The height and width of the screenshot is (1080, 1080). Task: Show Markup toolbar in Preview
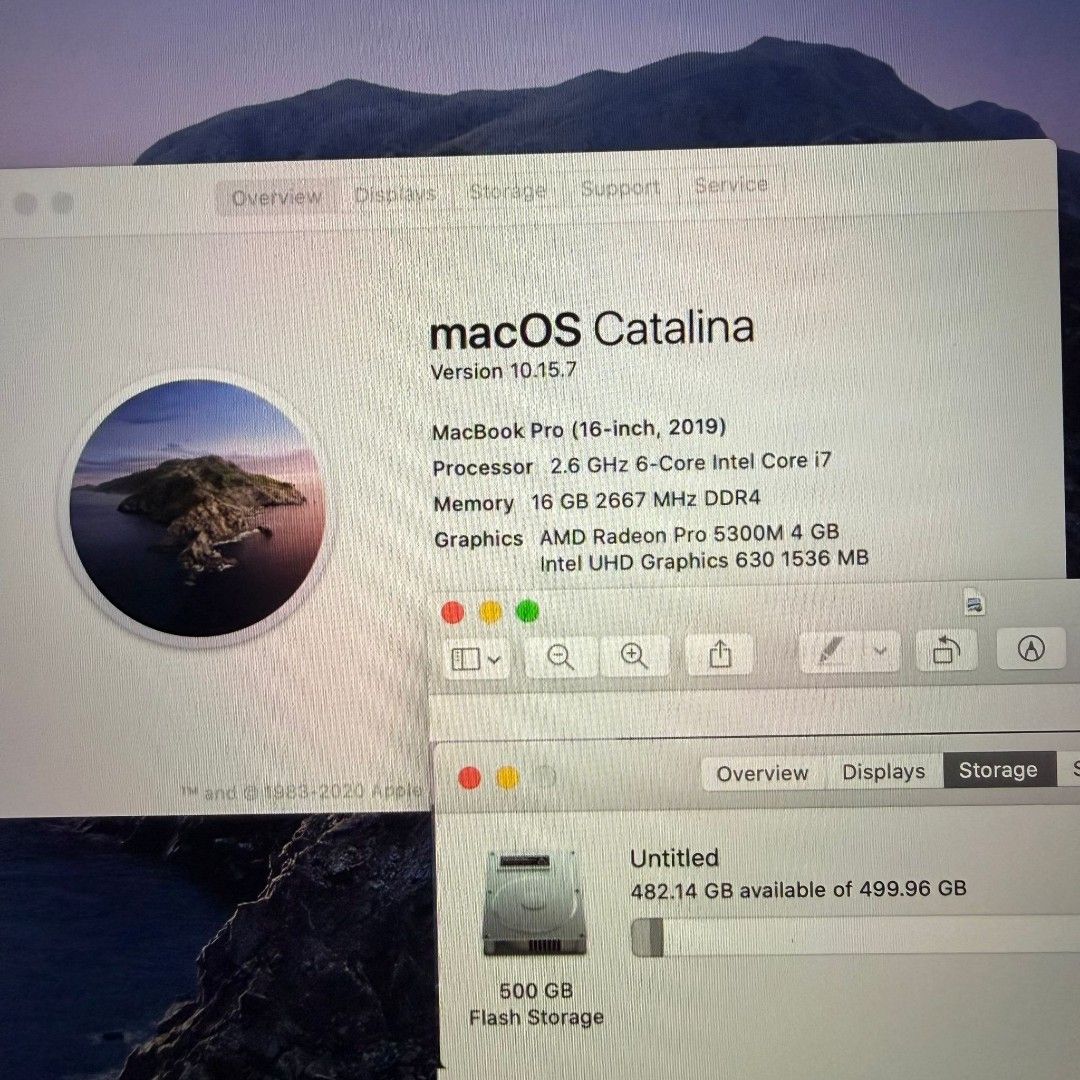coord(1030,648)
